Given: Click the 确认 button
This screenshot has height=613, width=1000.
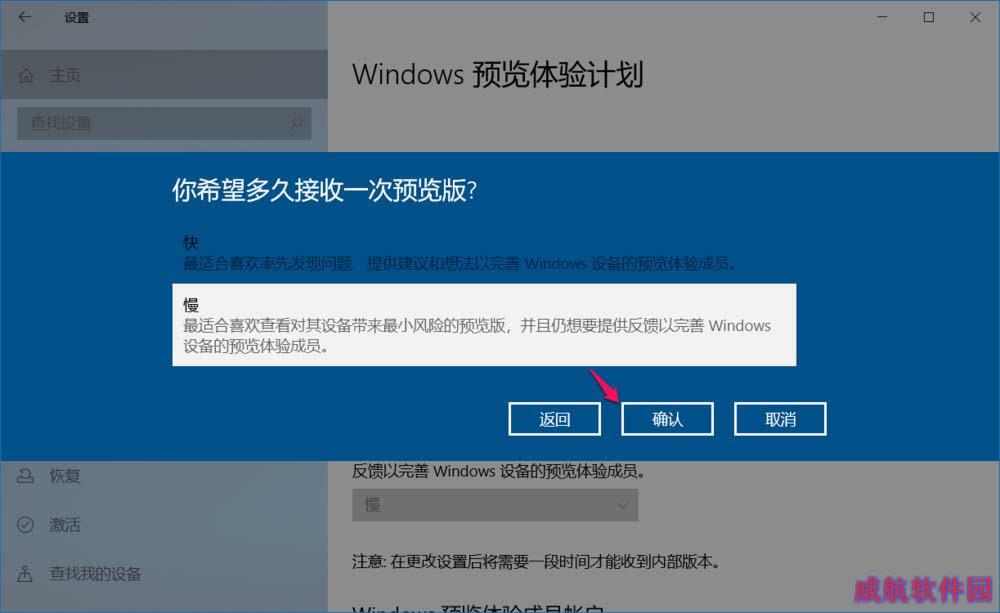Looking at the screenshot, I should point(667,419).
